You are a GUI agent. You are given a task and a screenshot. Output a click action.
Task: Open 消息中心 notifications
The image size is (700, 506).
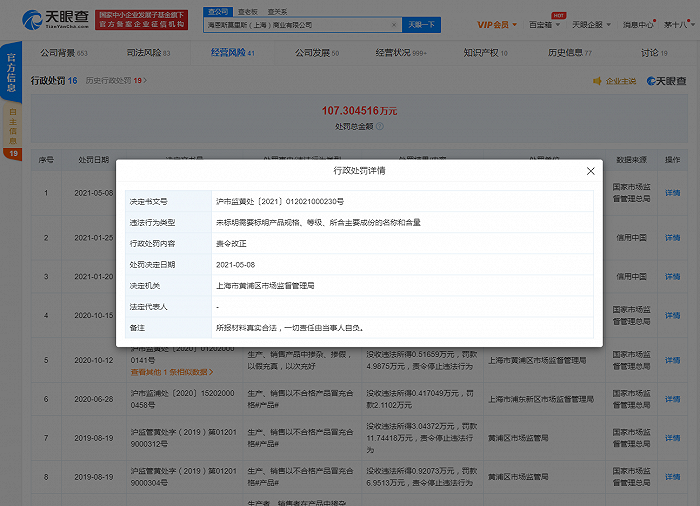point(638,25)
